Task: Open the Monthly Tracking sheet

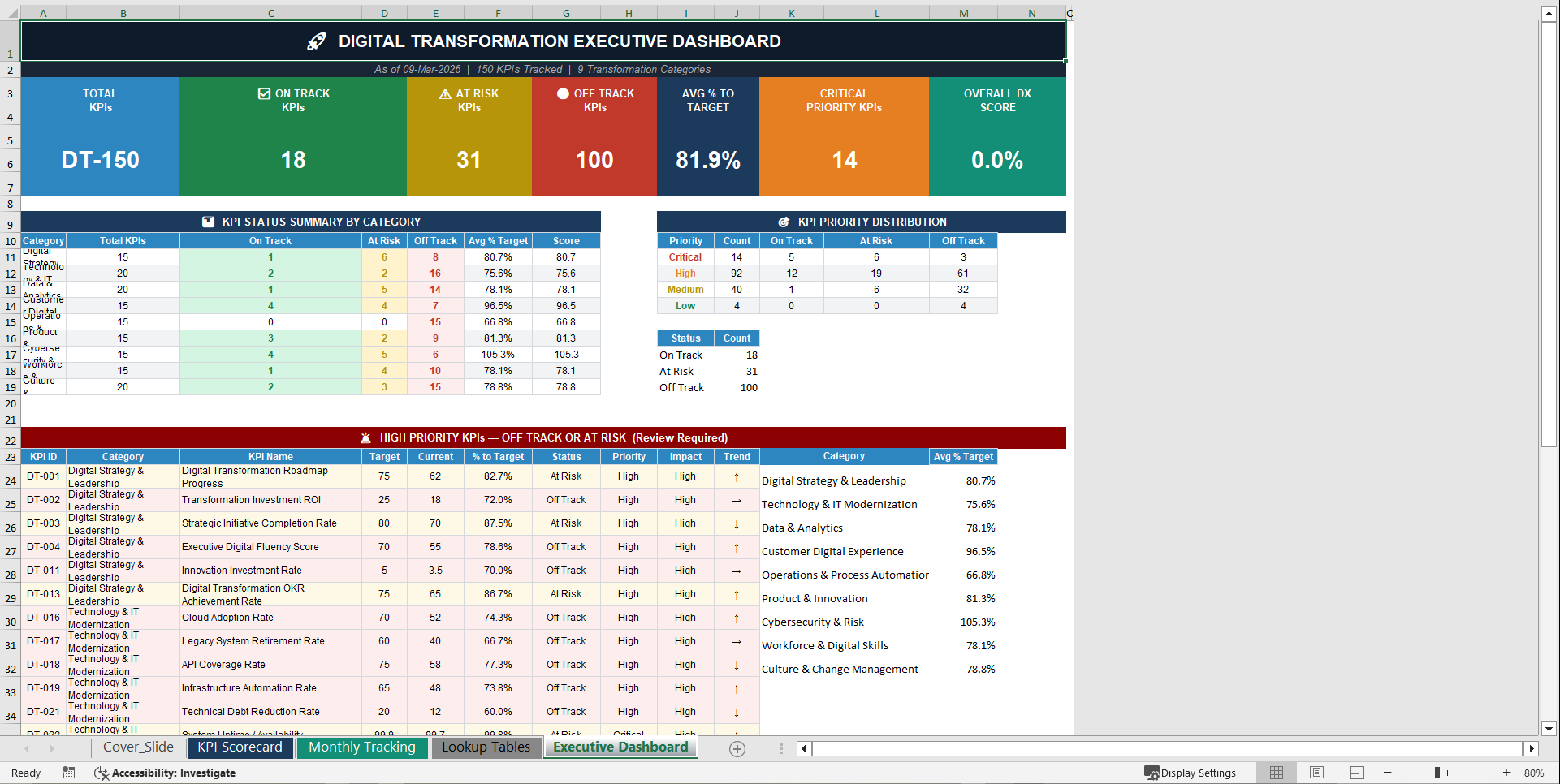Action: [x=362, y=747]
